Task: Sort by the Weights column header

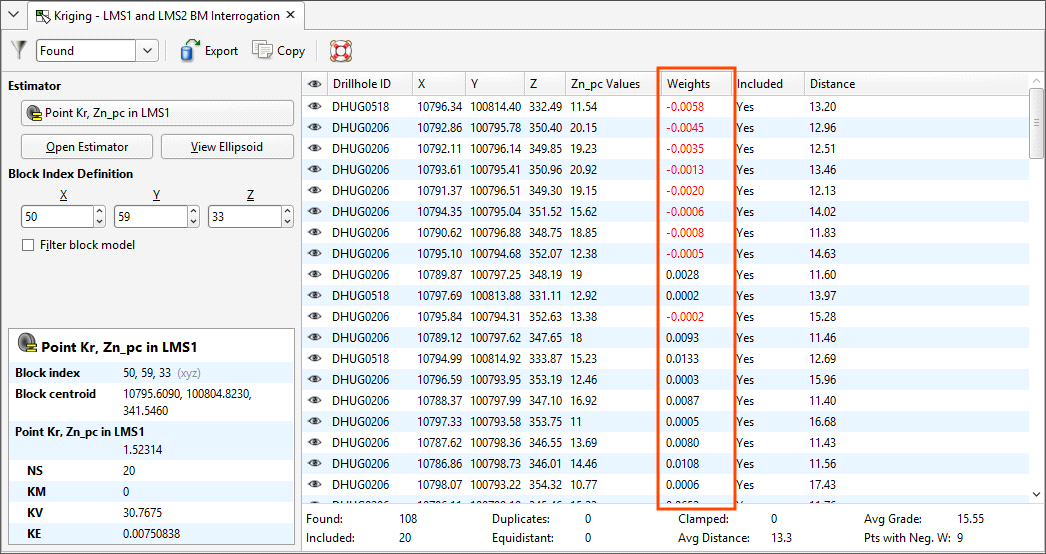Action: 696,84
